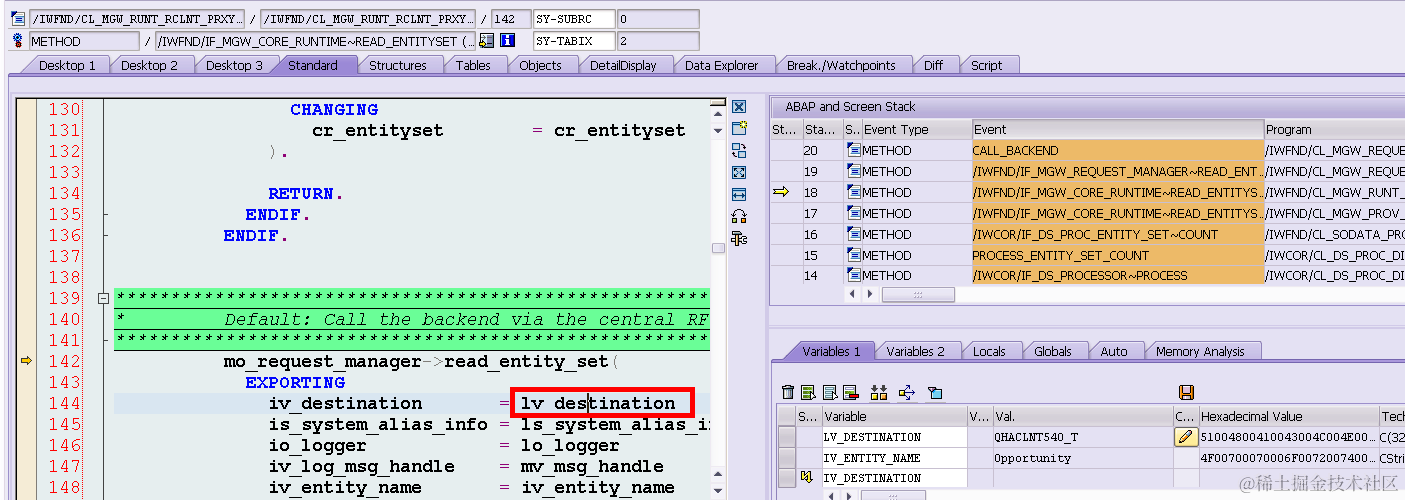Click the SY-TABIX value field
Image resolution: width=1405 pixels, height=500 pixels.
coord(658,41)
